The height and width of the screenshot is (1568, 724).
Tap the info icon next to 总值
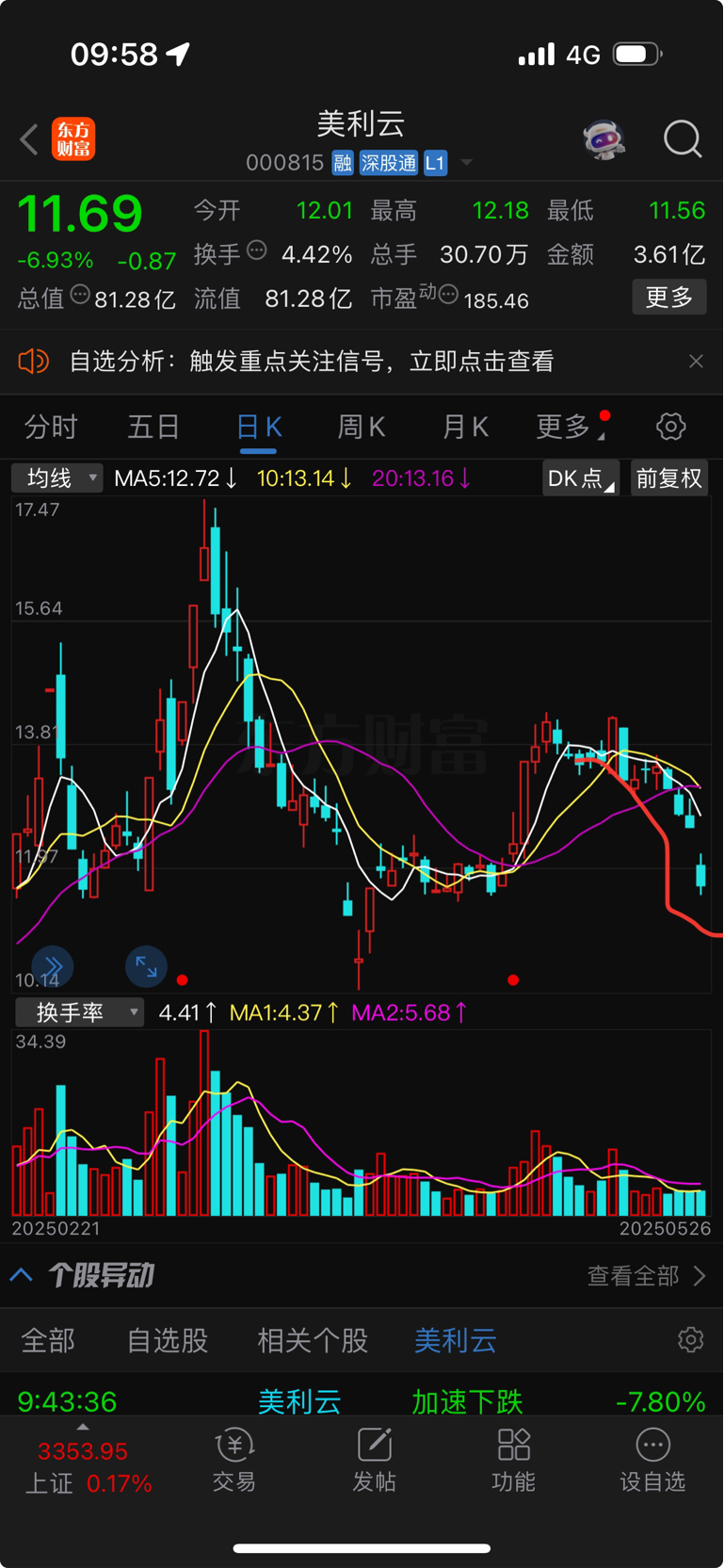tap(81, 295)
